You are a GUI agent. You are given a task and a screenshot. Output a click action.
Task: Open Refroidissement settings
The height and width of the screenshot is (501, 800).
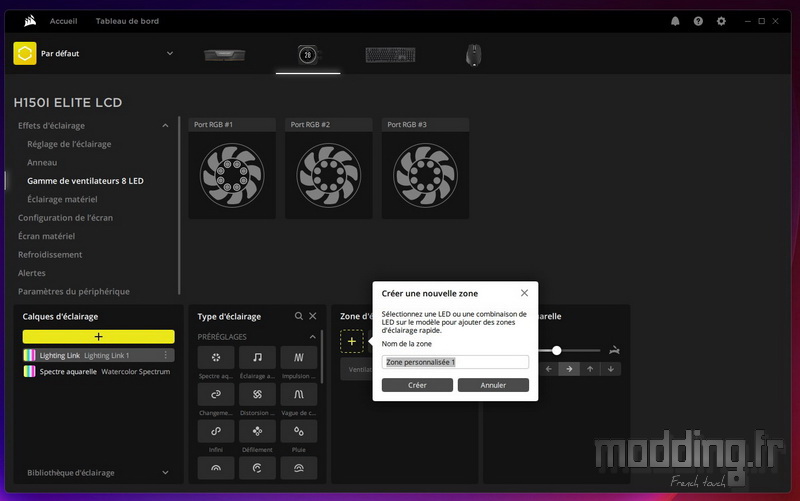(x=50, y=254)
